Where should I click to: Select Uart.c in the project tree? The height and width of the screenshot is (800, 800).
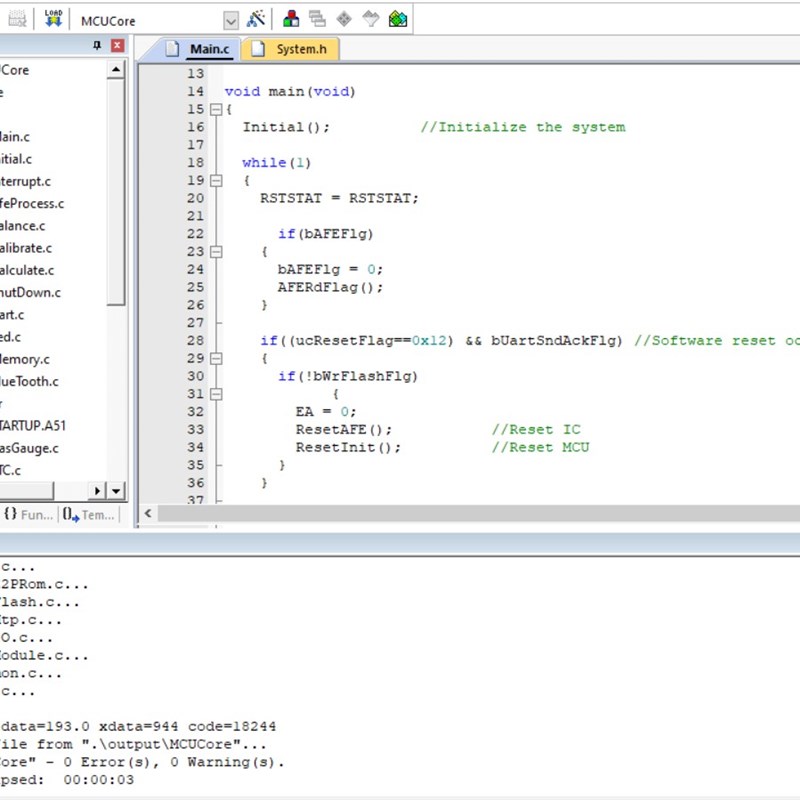click(x=12, y=315)
